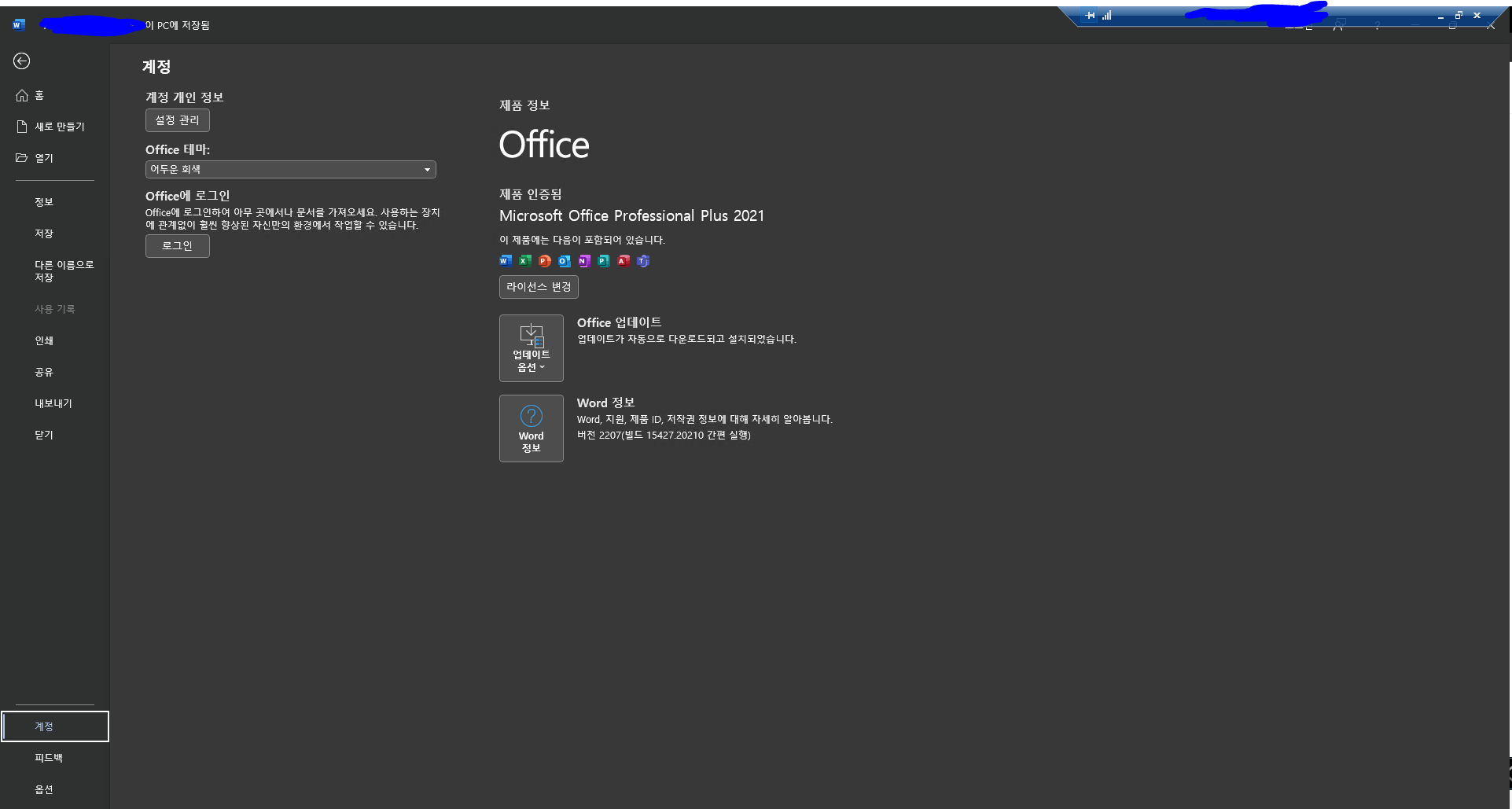The height and width of the screenshot is (809, 1512).
Task: Click the version text 버전 2207
Action: 664,436
